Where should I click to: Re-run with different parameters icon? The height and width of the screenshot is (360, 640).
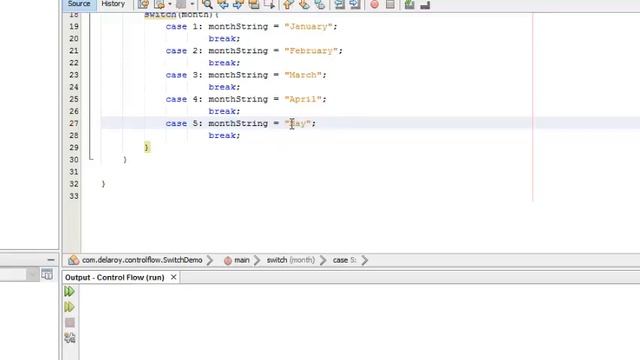click(69, 307)
